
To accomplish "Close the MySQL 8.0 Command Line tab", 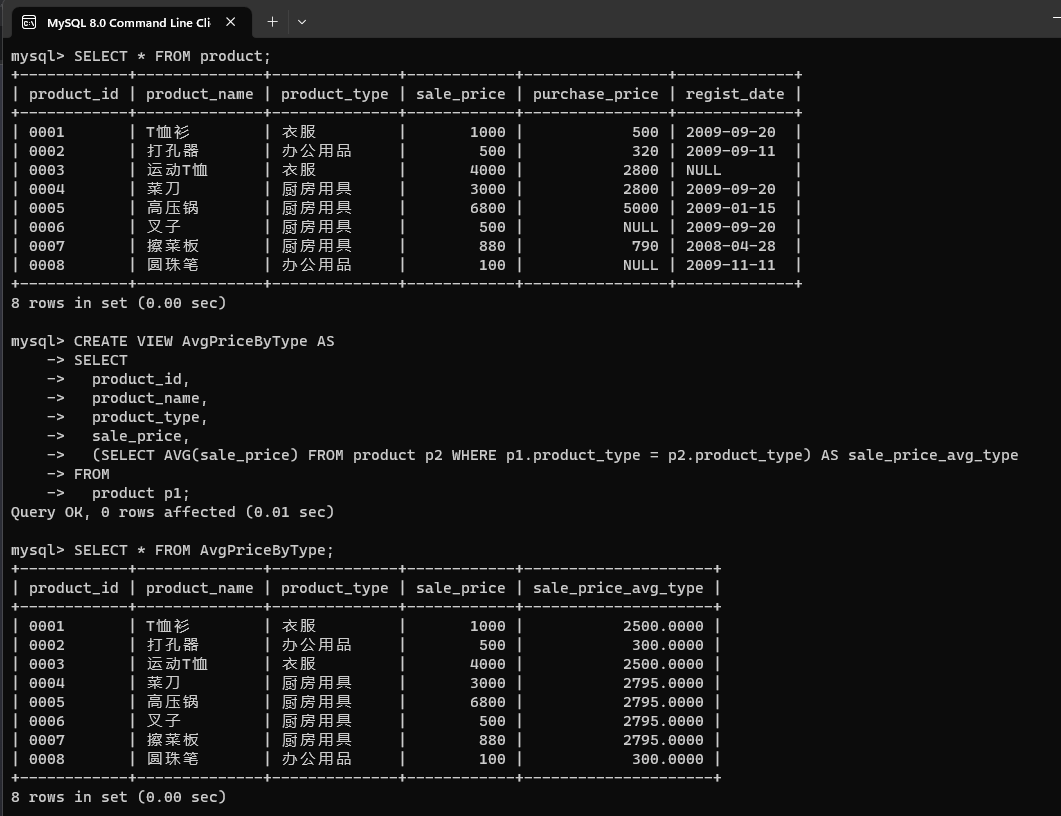I will (231, 22).
